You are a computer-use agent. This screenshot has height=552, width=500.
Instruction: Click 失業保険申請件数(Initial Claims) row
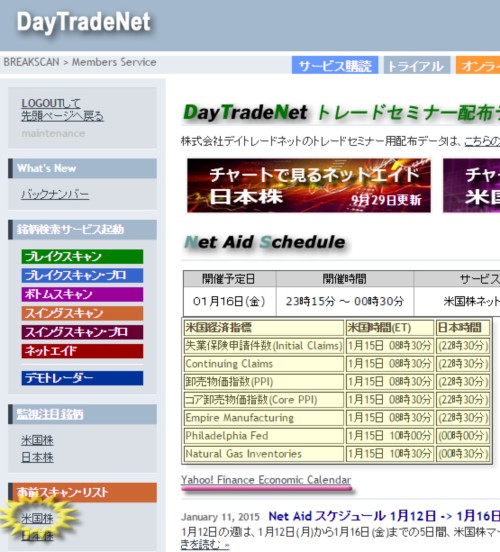pos(264,346)
